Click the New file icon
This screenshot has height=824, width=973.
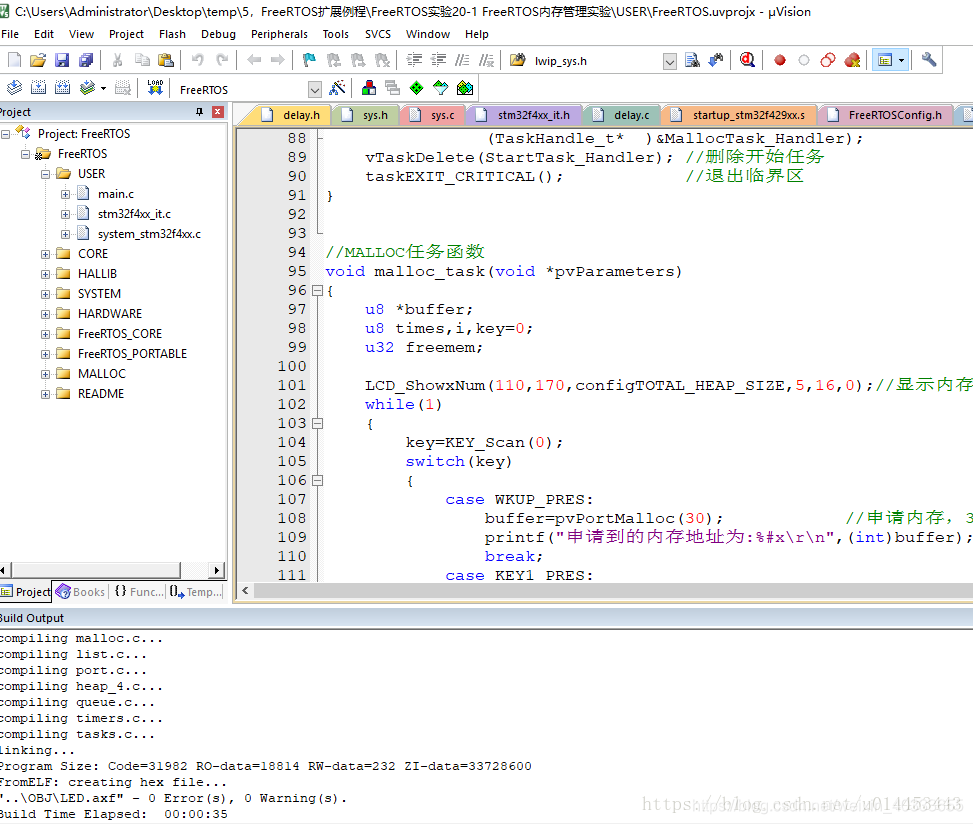pyautogui.click(x=14, y=60)
